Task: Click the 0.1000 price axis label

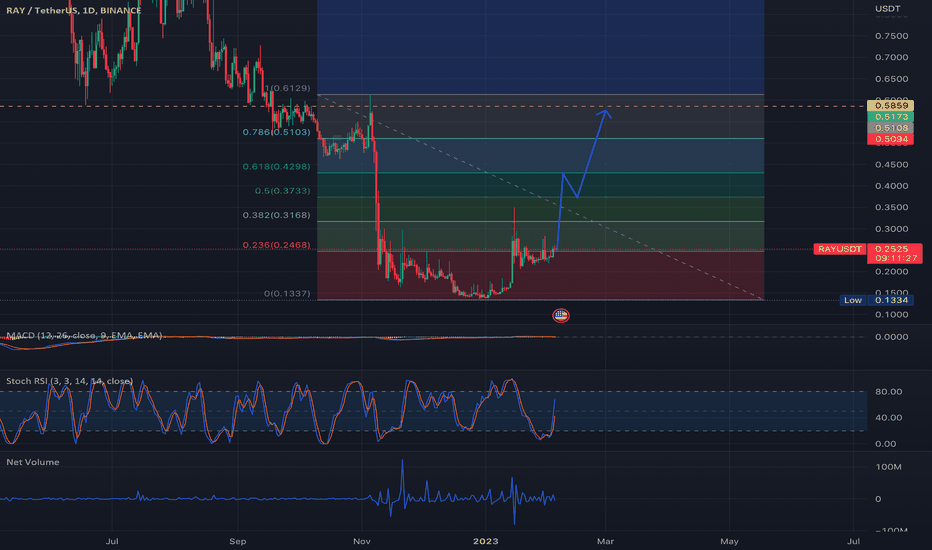Action: coord(892,314)
